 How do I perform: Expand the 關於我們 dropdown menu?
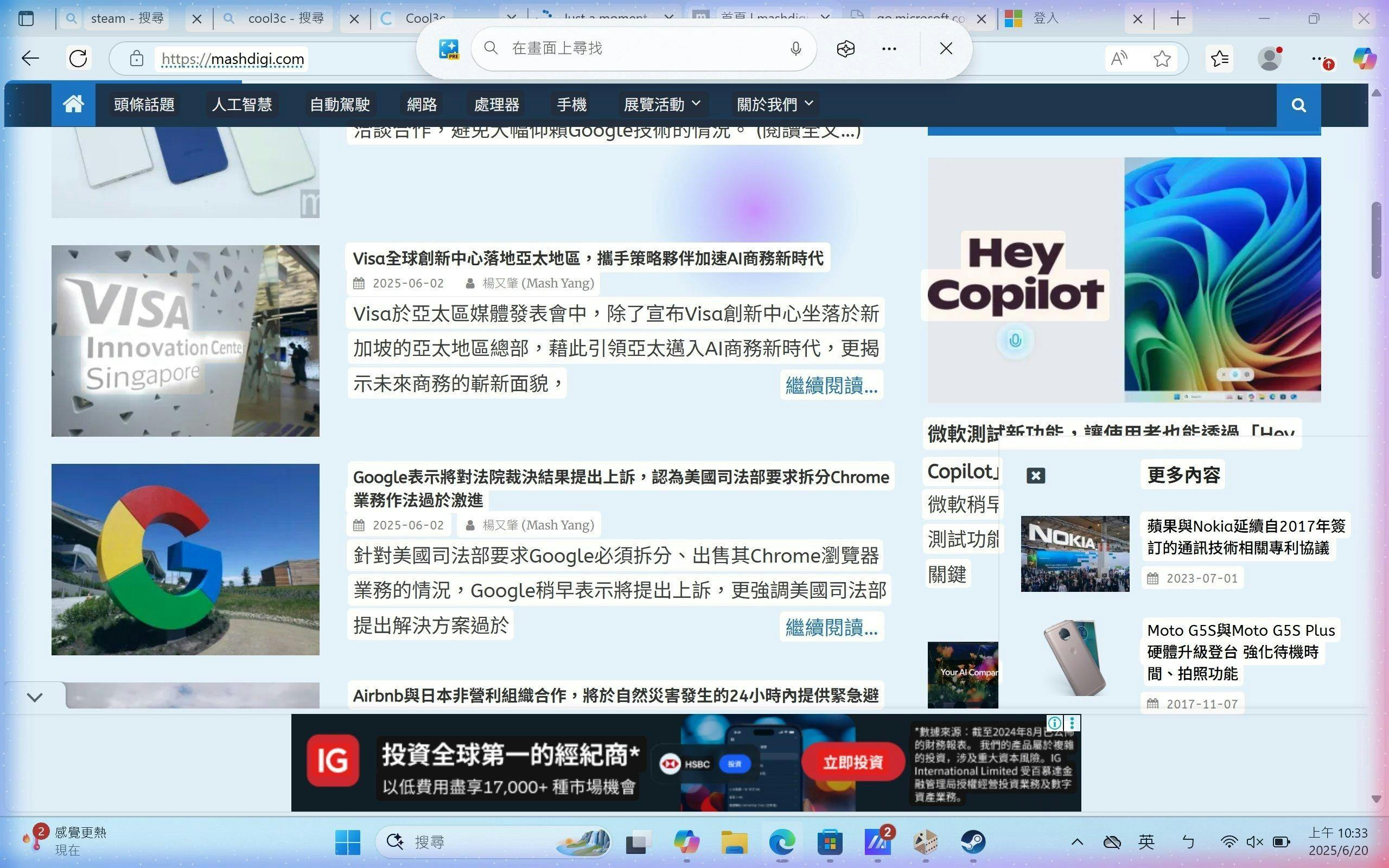point(775,105)
